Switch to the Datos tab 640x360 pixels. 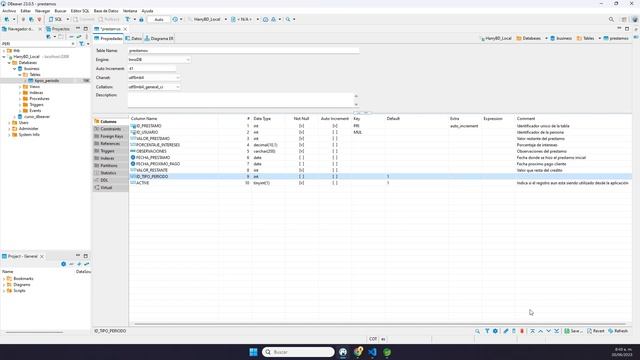tap(133, 38)
